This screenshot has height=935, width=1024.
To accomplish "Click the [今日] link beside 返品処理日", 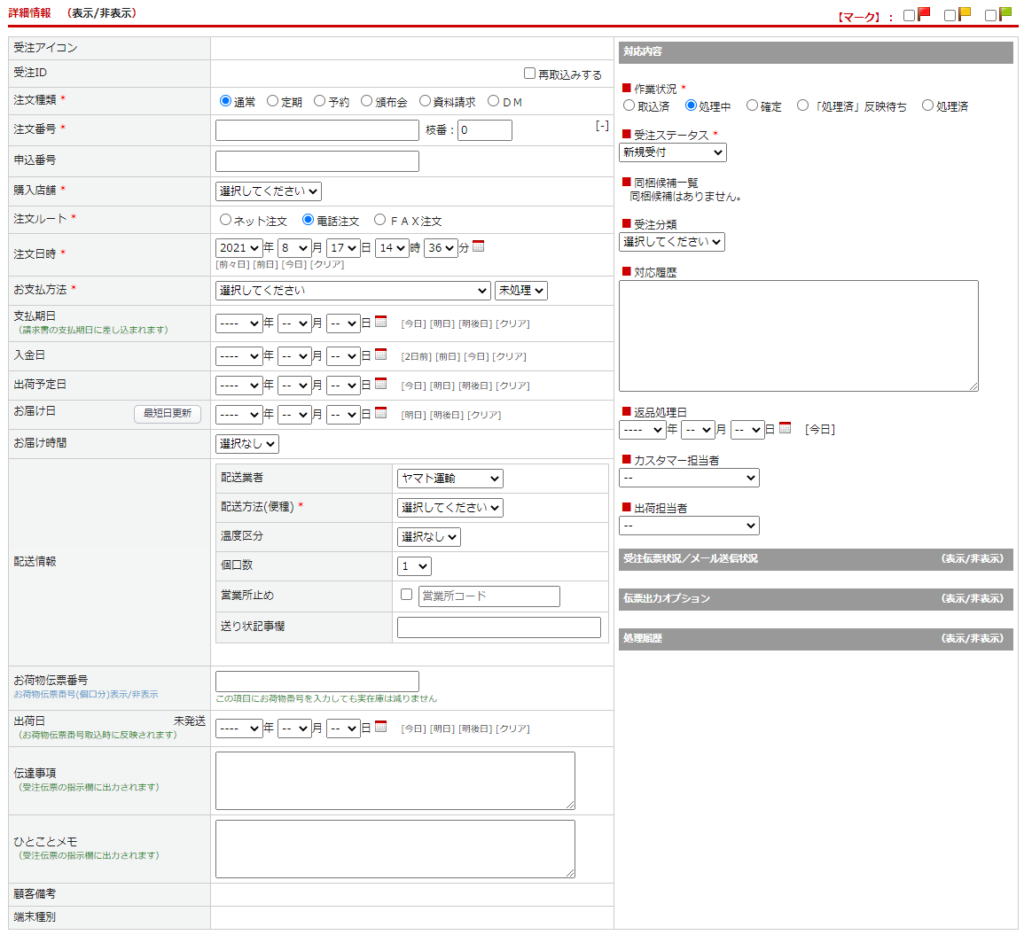I will tap(819, 429).
